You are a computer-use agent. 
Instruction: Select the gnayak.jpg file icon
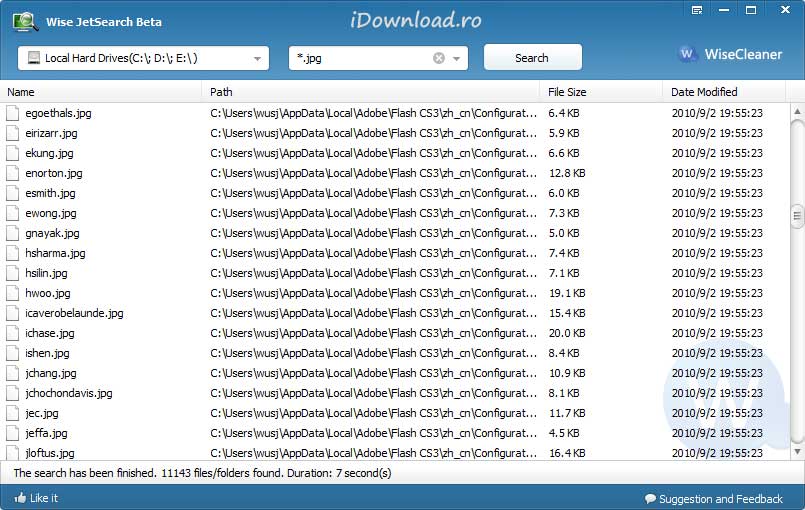point(13,233)
